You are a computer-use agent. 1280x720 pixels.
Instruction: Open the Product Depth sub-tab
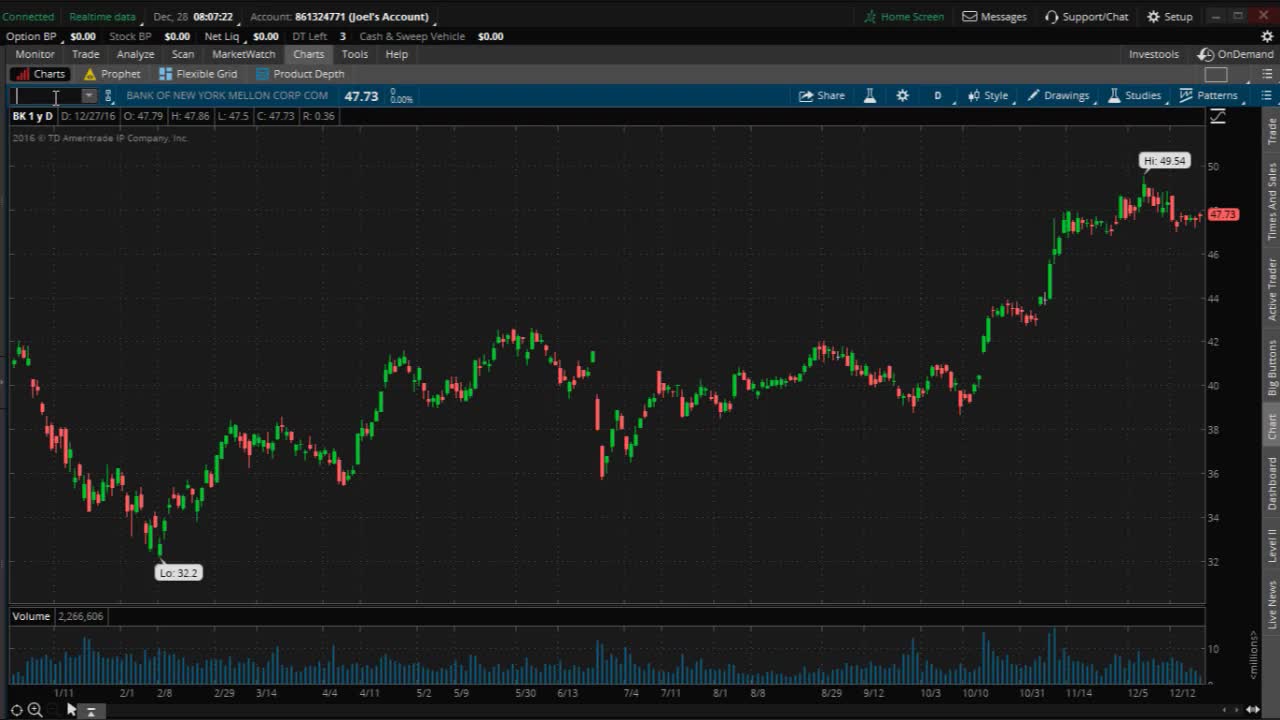(x=300, y=74)
